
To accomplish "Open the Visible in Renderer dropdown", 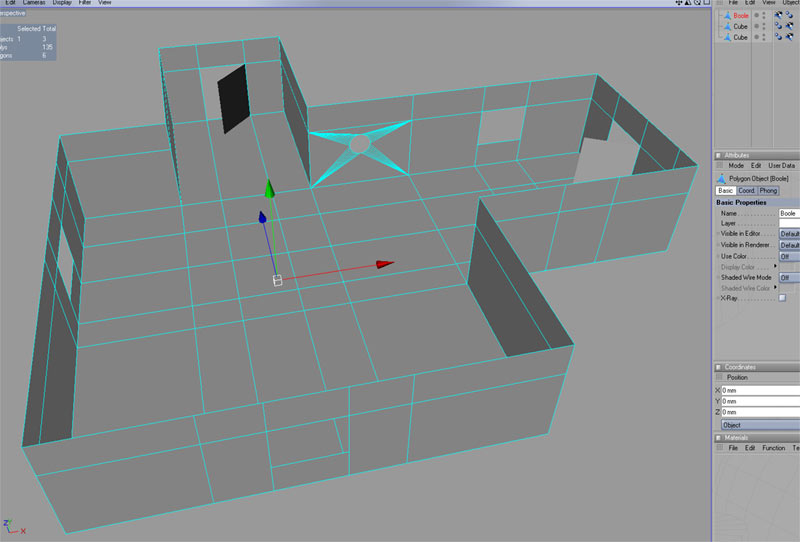I will [789, 245].
